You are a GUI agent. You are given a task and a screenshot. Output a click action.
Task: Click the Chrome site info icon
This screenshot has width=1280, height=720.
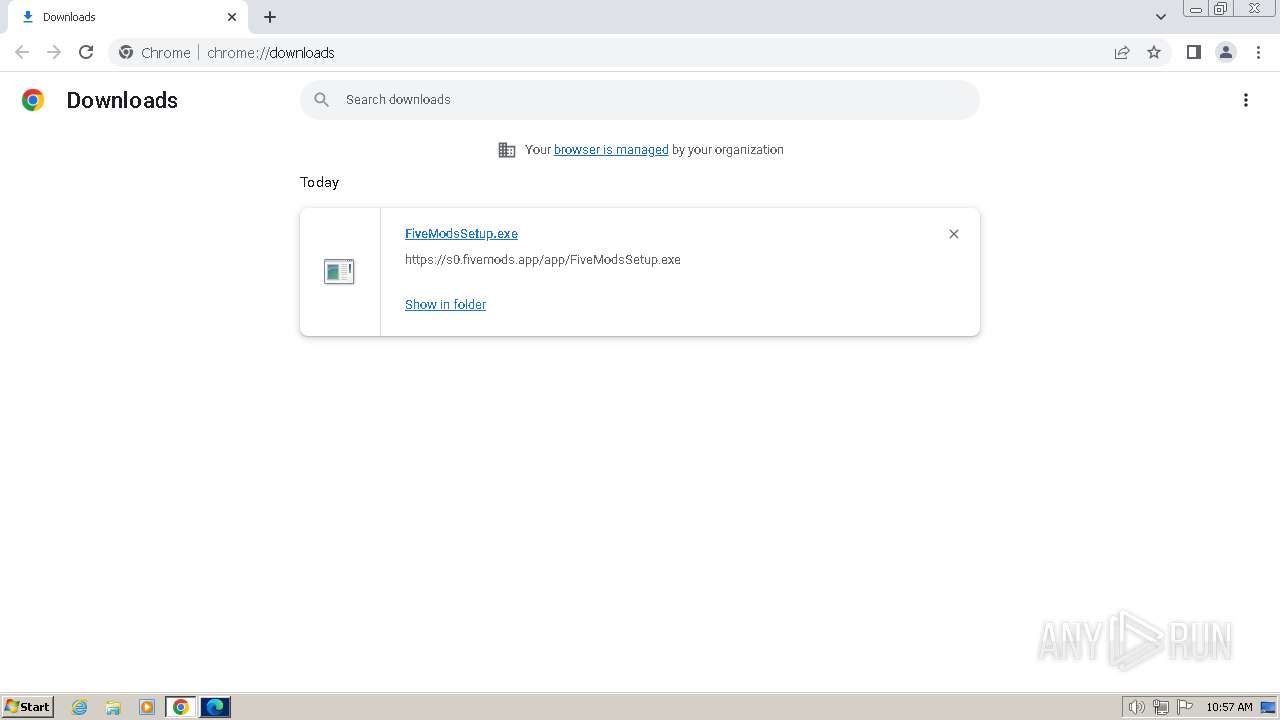pyautogui.click(x=126, y=53)
